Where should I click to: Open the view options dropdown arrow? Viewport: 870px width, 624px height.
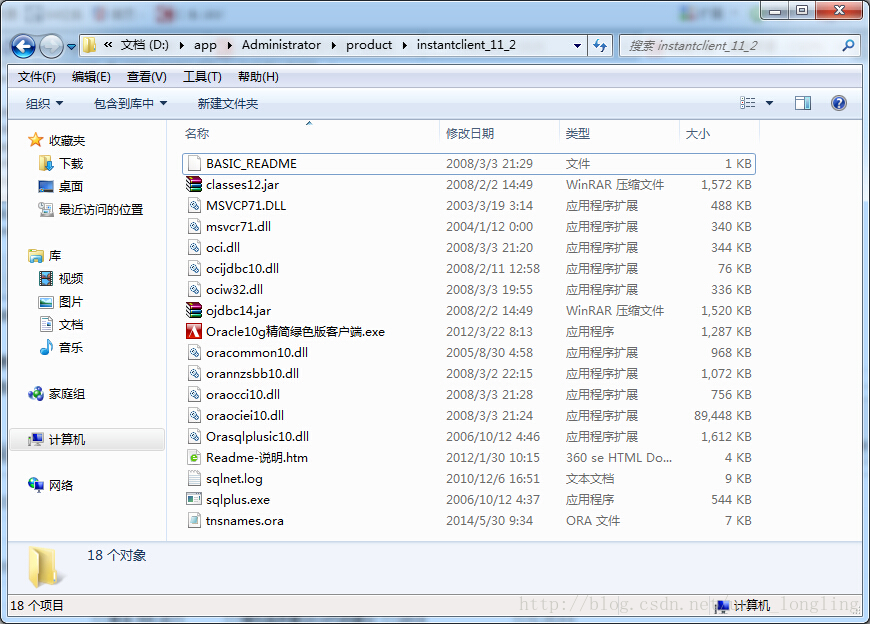coord(769,103)
